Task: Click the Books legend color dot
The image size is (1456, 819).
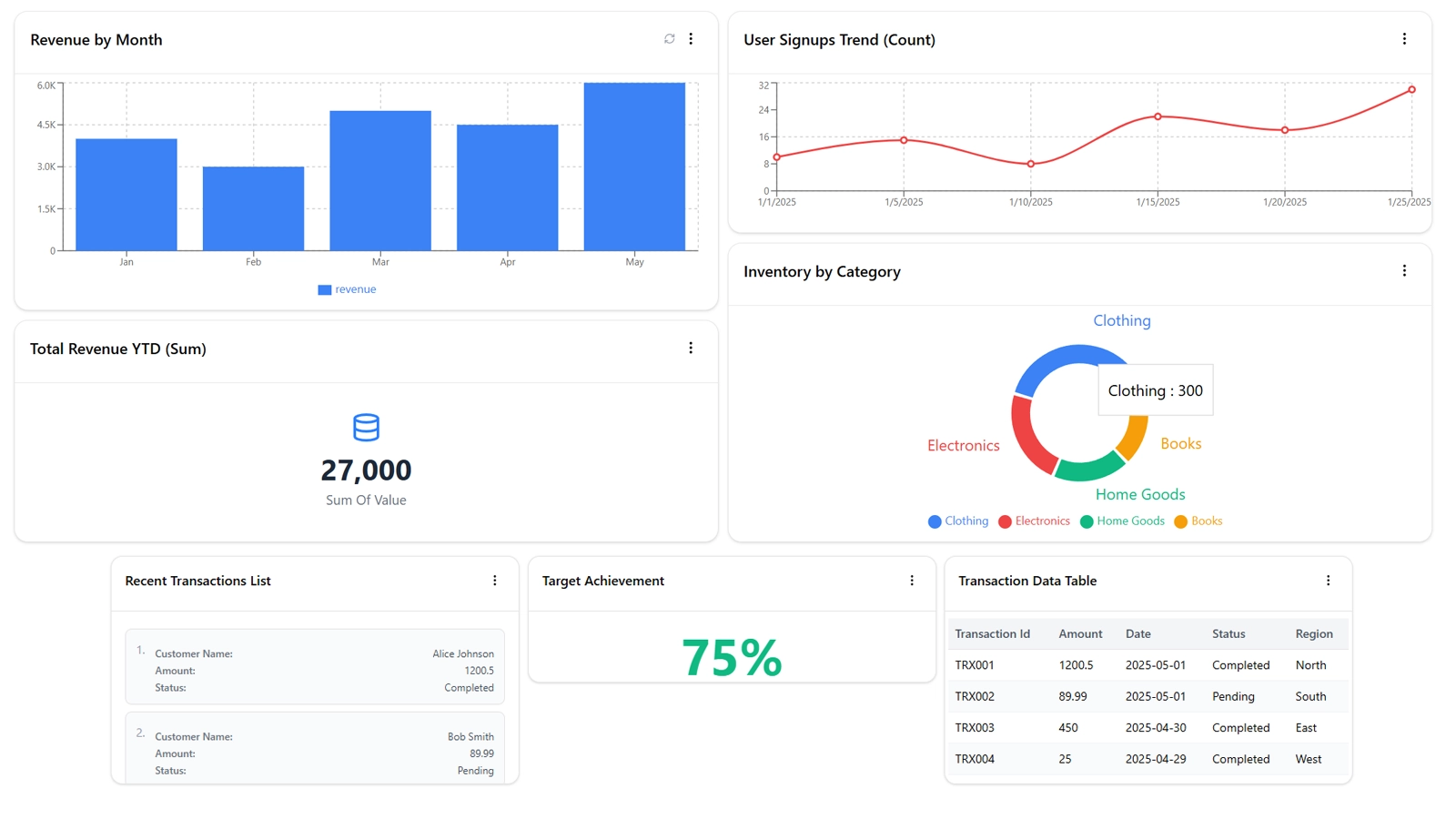Action: coord(1180,522)
